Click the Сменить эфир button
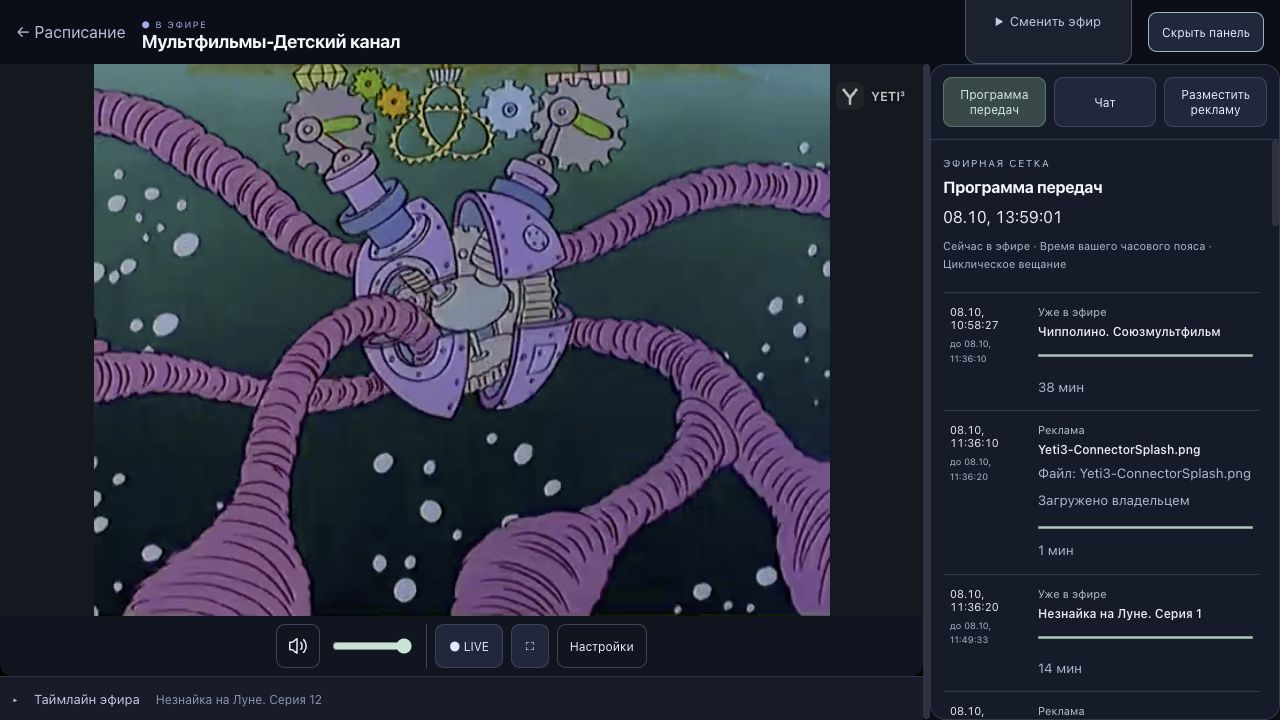Image resolution: width=1280 pixels, height=720 pixels. (1048, 22)
